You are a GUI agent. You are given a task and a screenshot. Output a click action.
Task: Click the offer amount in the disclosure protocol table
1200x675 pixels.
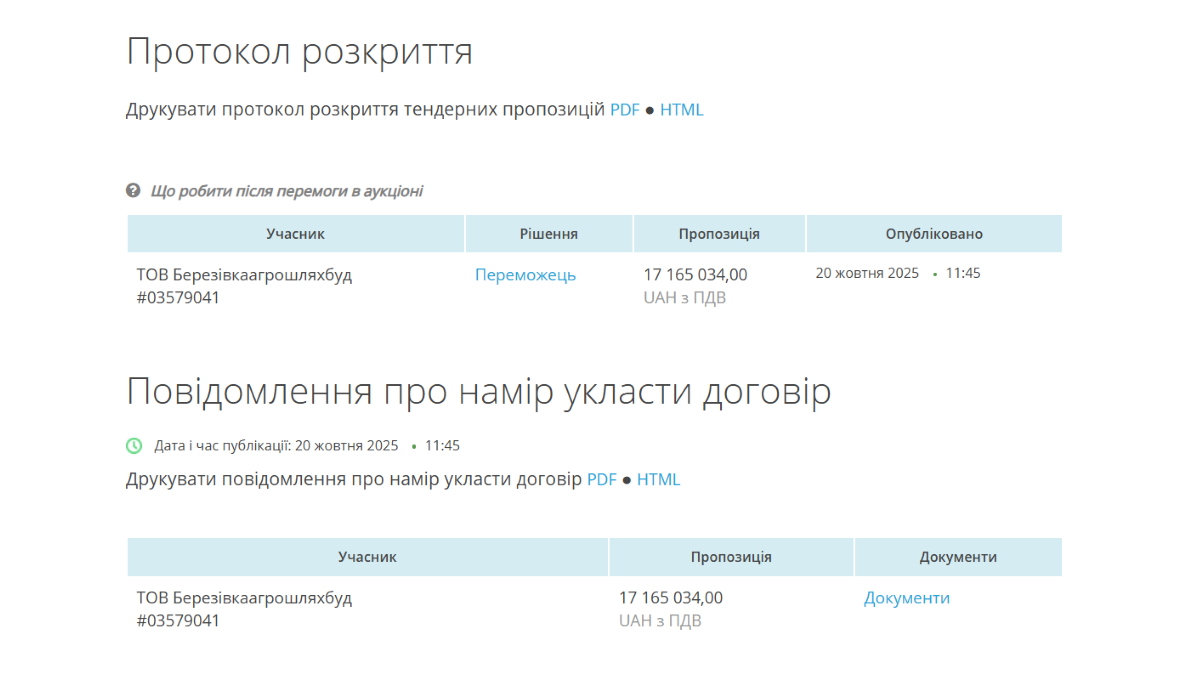(695, 275)
